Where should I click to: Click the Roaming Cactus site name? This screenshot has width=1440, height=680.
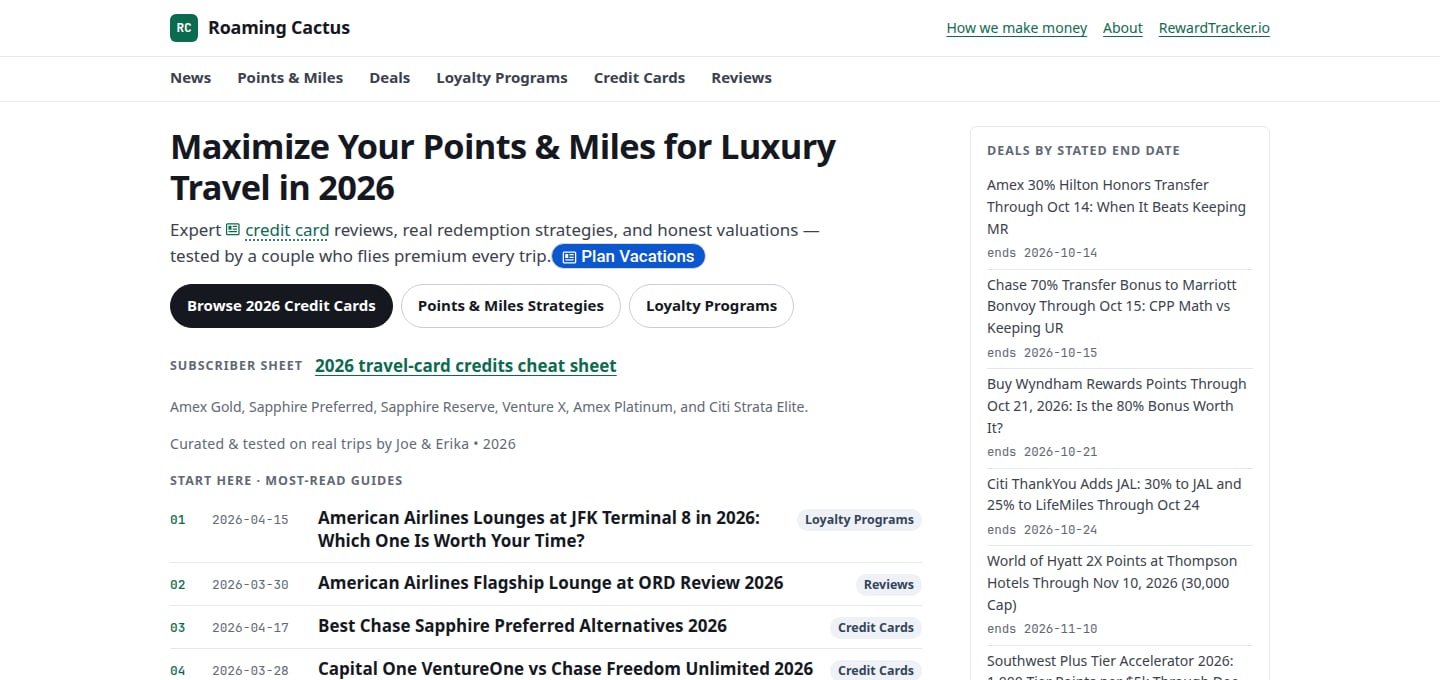279,28
